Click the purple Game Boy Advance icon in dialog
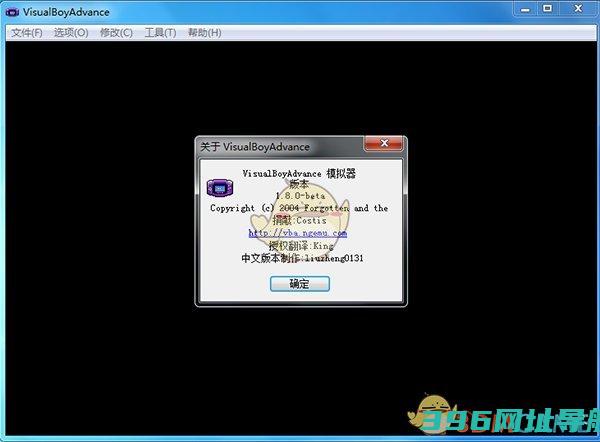The image size is (600, 442). pos(220,188)
